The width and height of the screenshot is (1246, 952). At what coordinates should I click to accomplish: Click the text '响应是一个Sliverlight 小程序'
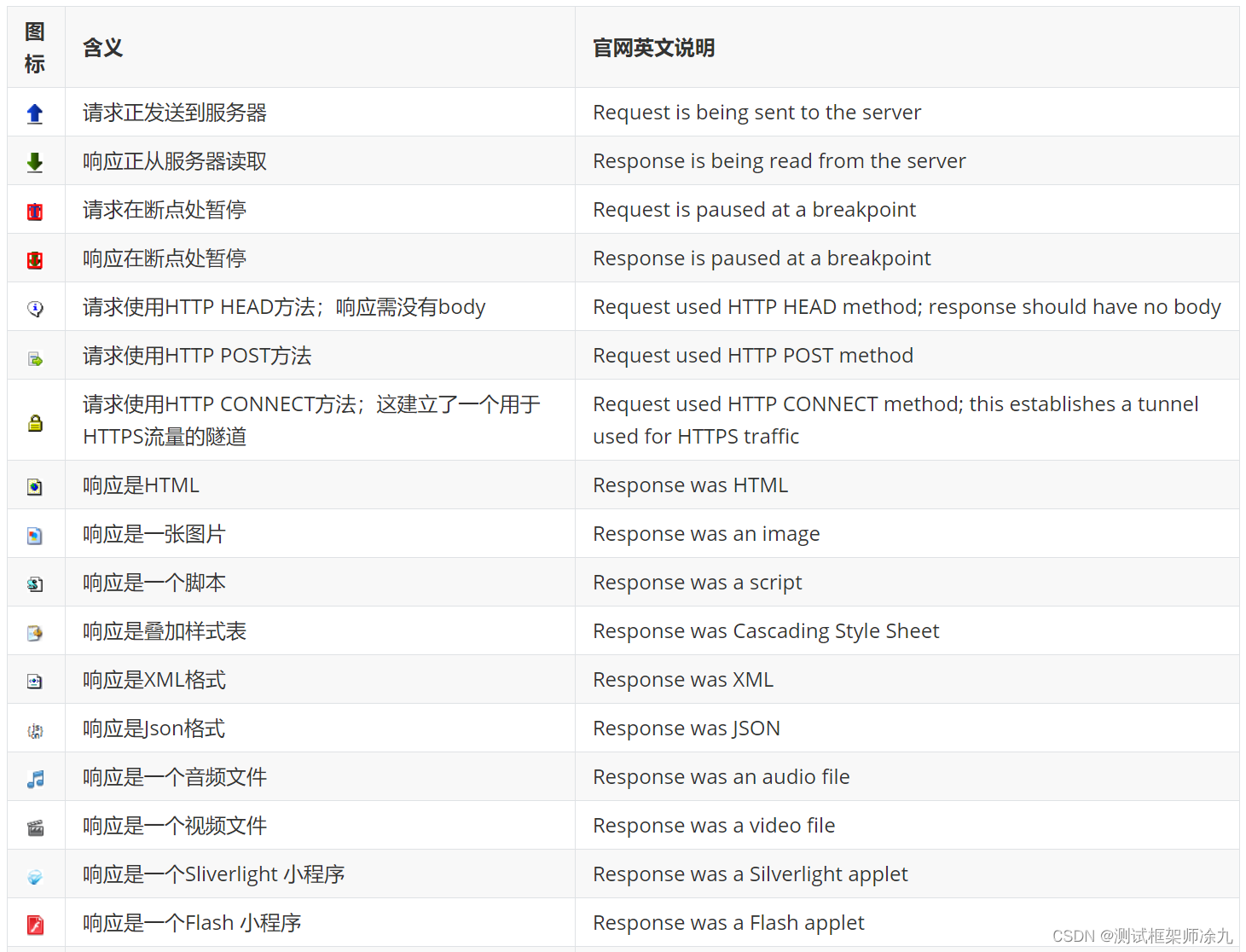(x=214, y=874)
